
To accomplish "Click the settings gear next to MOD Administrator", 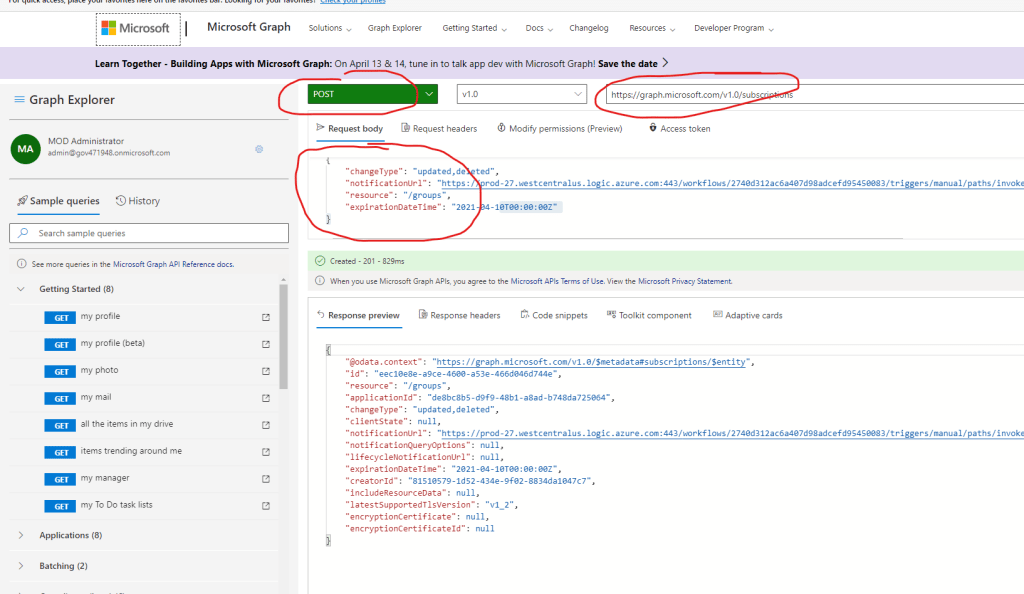I will [259, 149].
